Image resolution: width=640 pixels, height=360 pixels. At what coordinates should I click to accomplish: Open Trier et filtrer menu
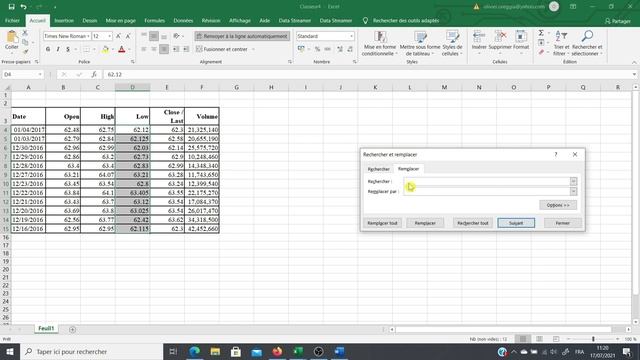pyautogui.click(x=561, y=43)
